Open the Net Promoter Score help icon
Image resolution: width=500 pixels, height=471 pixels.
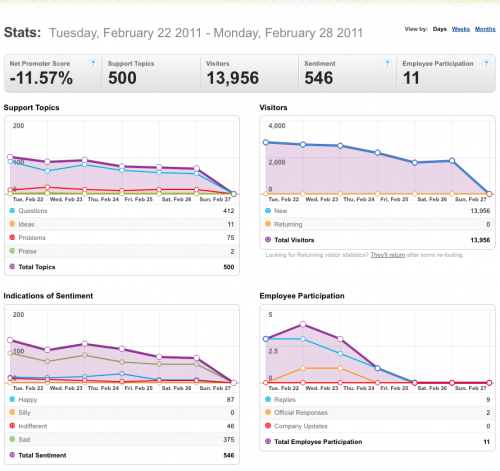pyautogui.click(x=93, y=63)
